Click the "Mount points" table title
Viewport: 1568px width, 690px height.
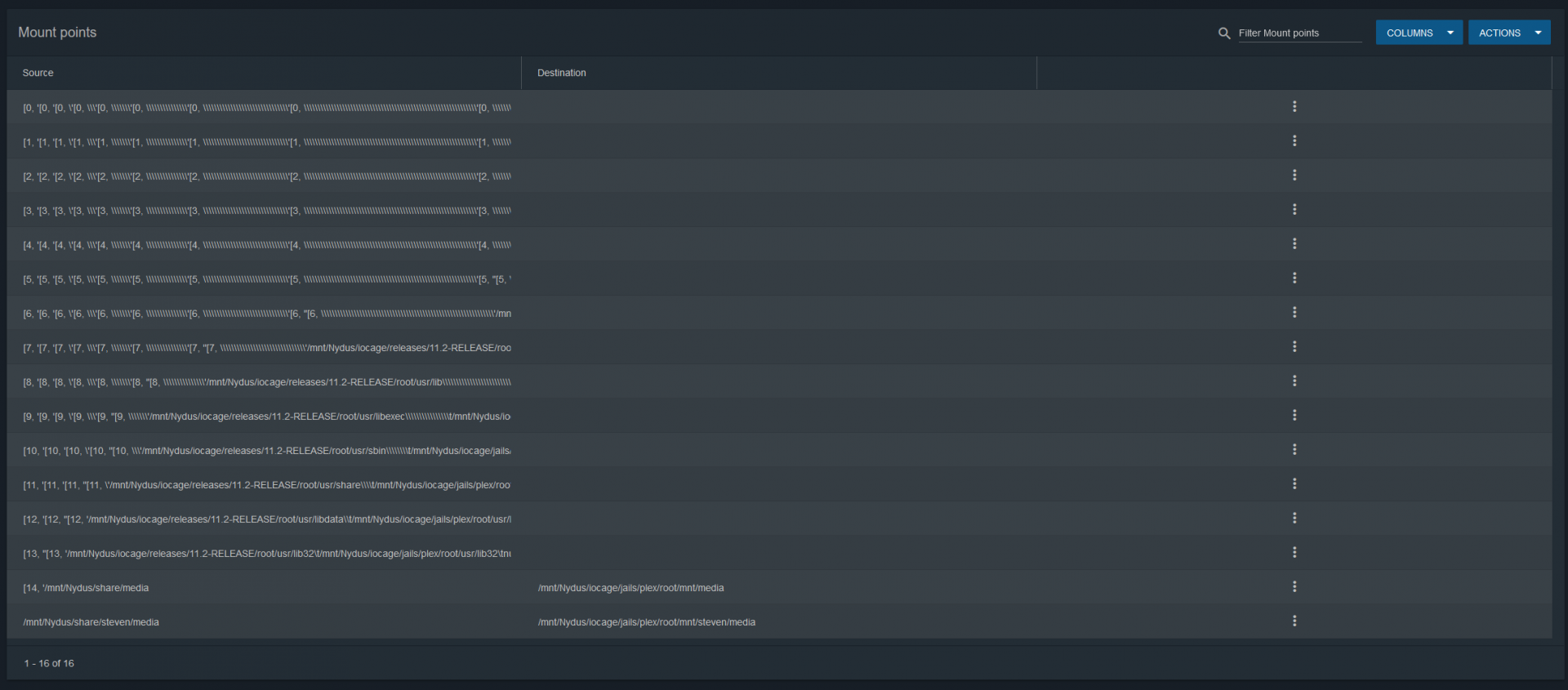tap(57, 32)
